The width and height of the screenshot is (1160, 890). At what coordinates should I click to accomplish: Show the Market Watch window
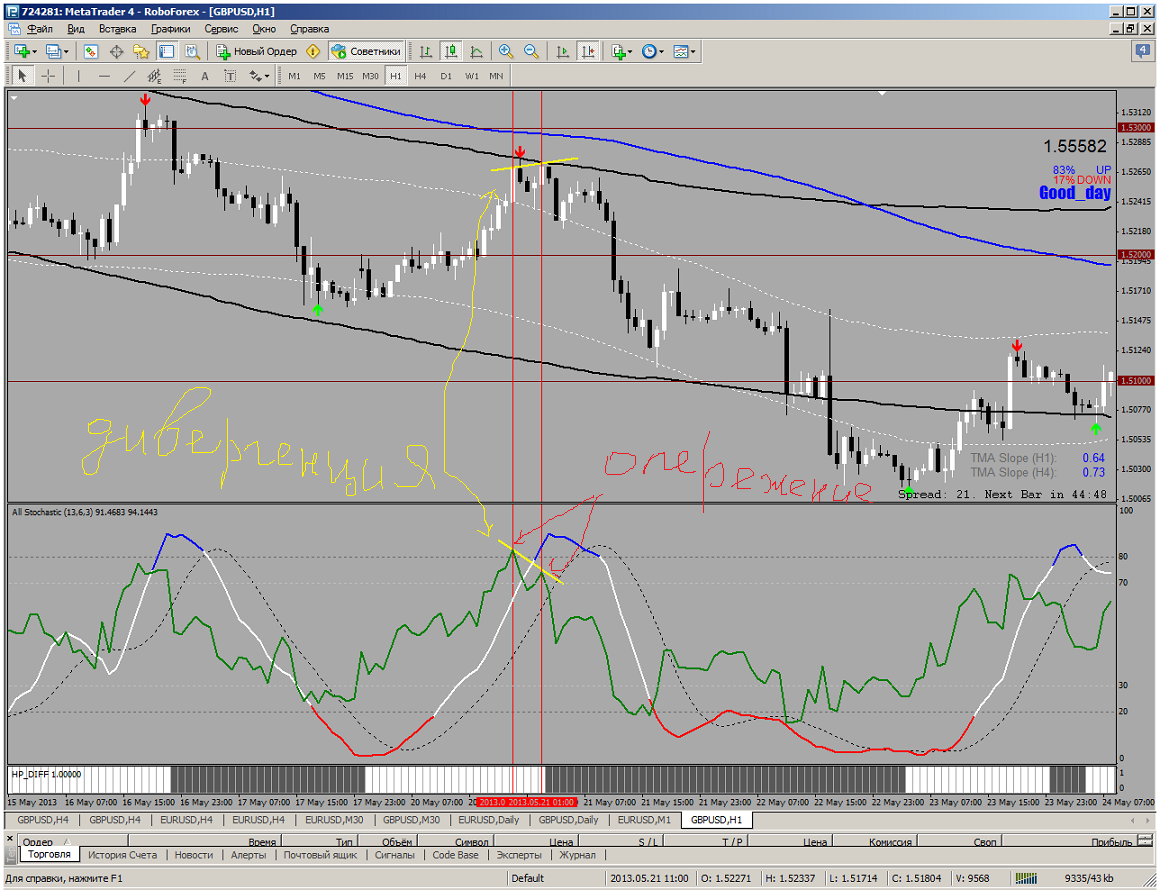(91, 51)
